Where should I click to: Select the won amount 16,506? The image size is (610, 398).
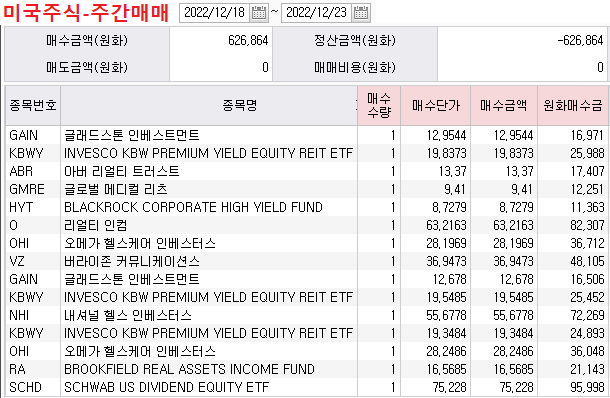click(587, 279)
